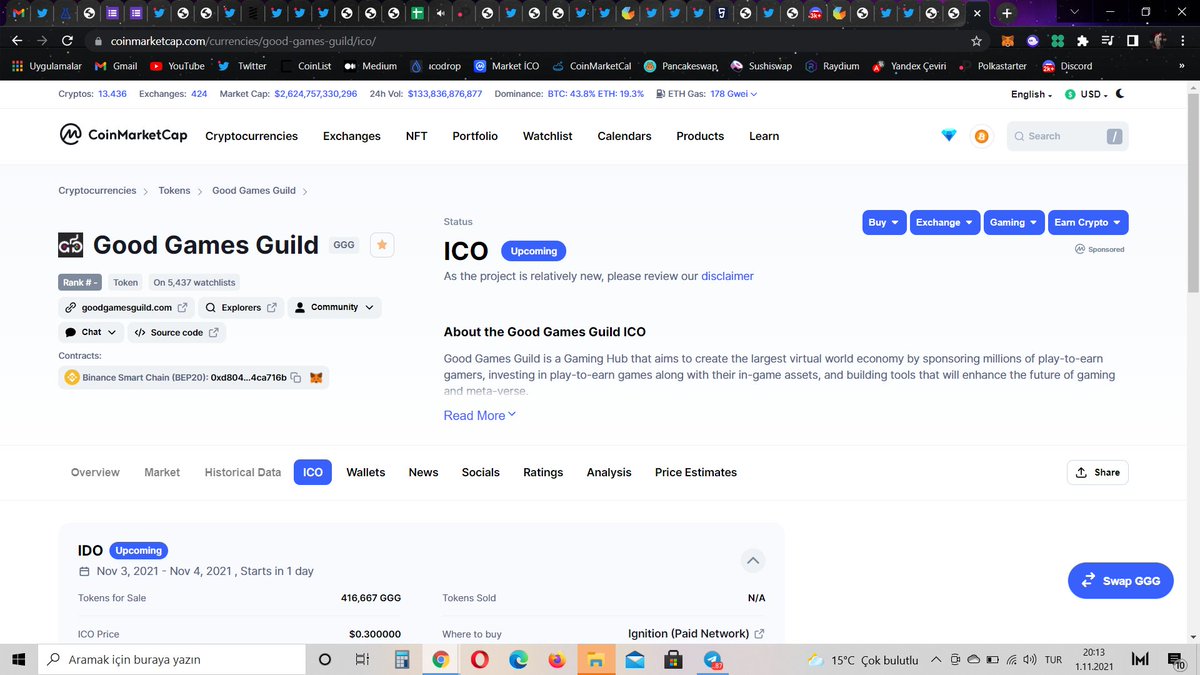The image size is (1200, 675).
Task: Open the Watchlist navigation item
Action: pos(547,136)
